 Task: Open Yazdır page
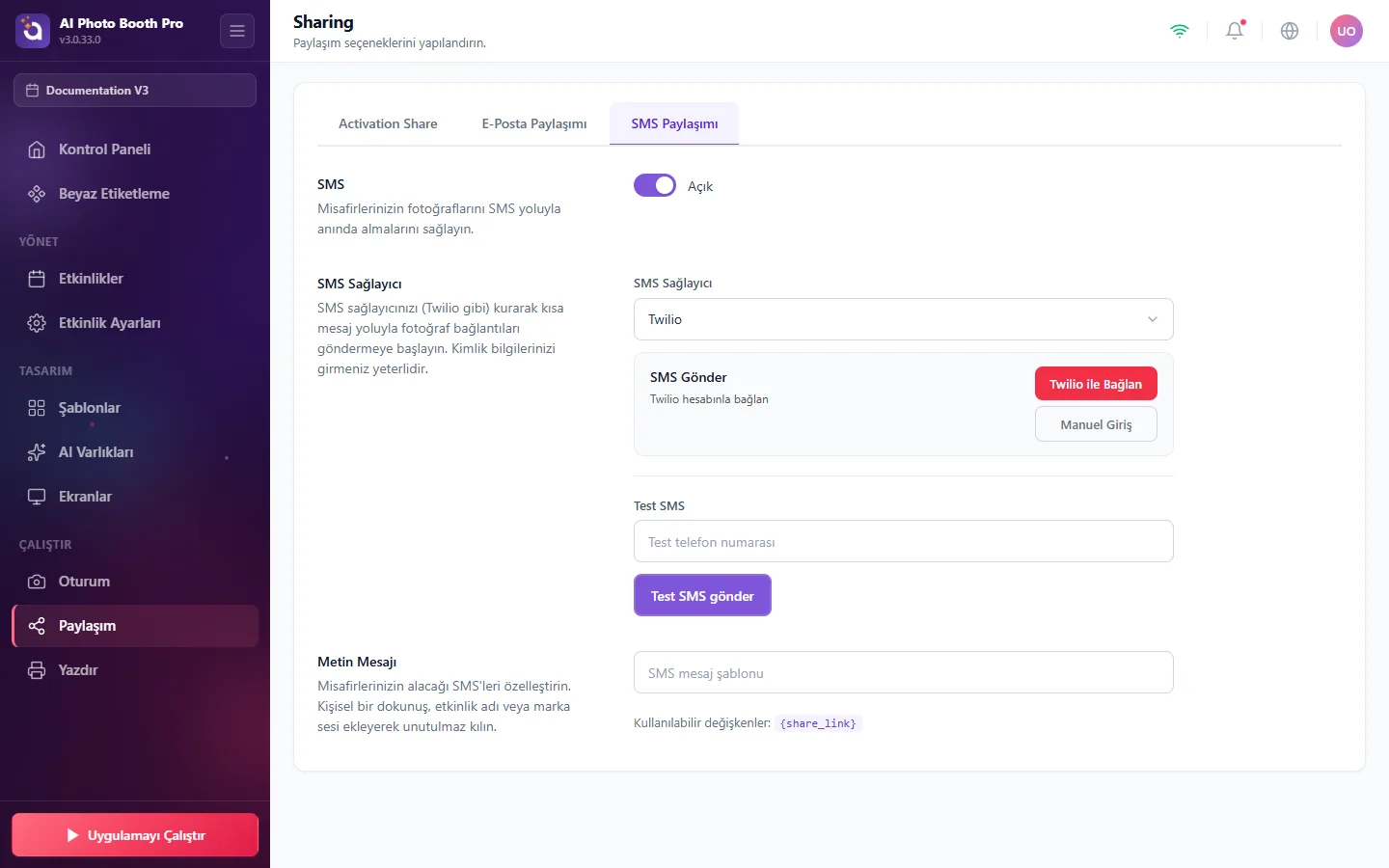pos(135,670)
